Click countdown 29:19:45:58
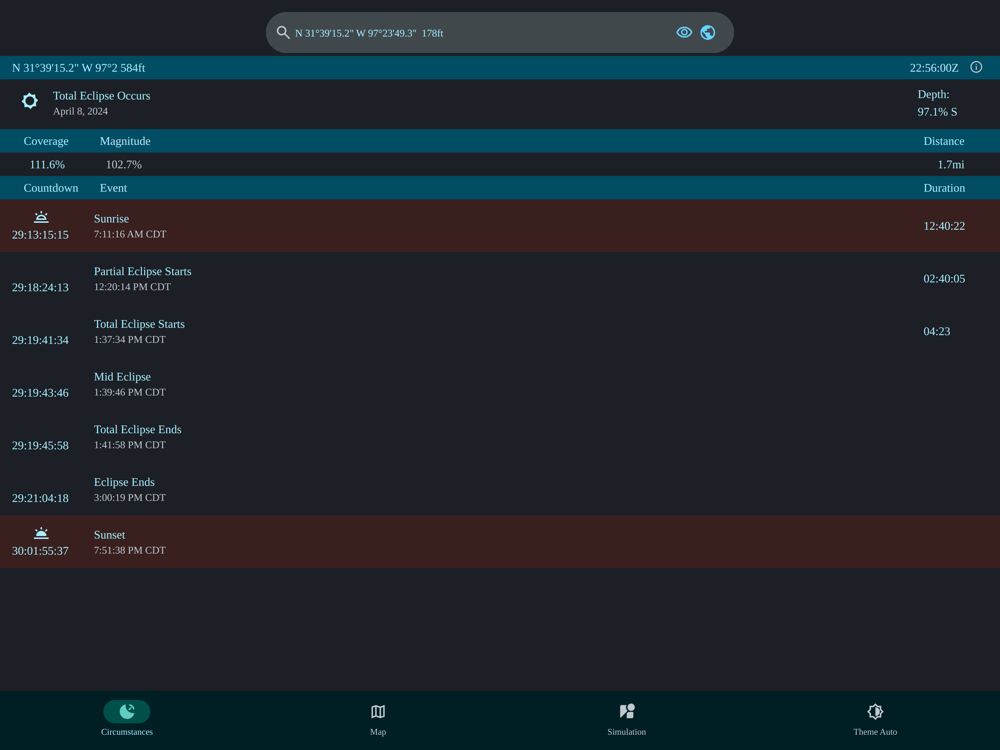This screenshot has width=1000, height=750. point(40,446)
